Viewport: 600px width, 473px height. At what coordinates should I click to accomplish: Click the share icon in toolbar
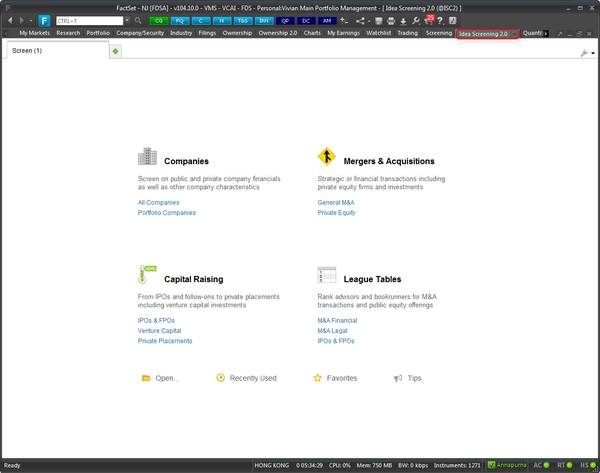[x=360, y=21]
